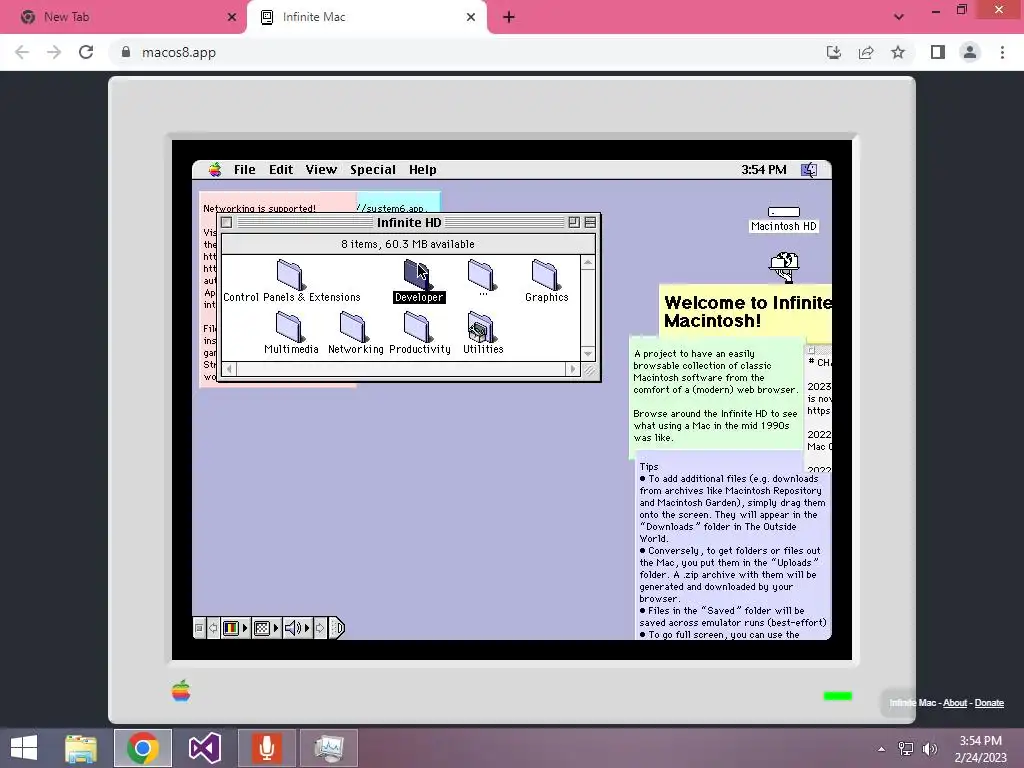Click the site lock icon
The width and height of the screenshot is (1024, 768).
126,52
